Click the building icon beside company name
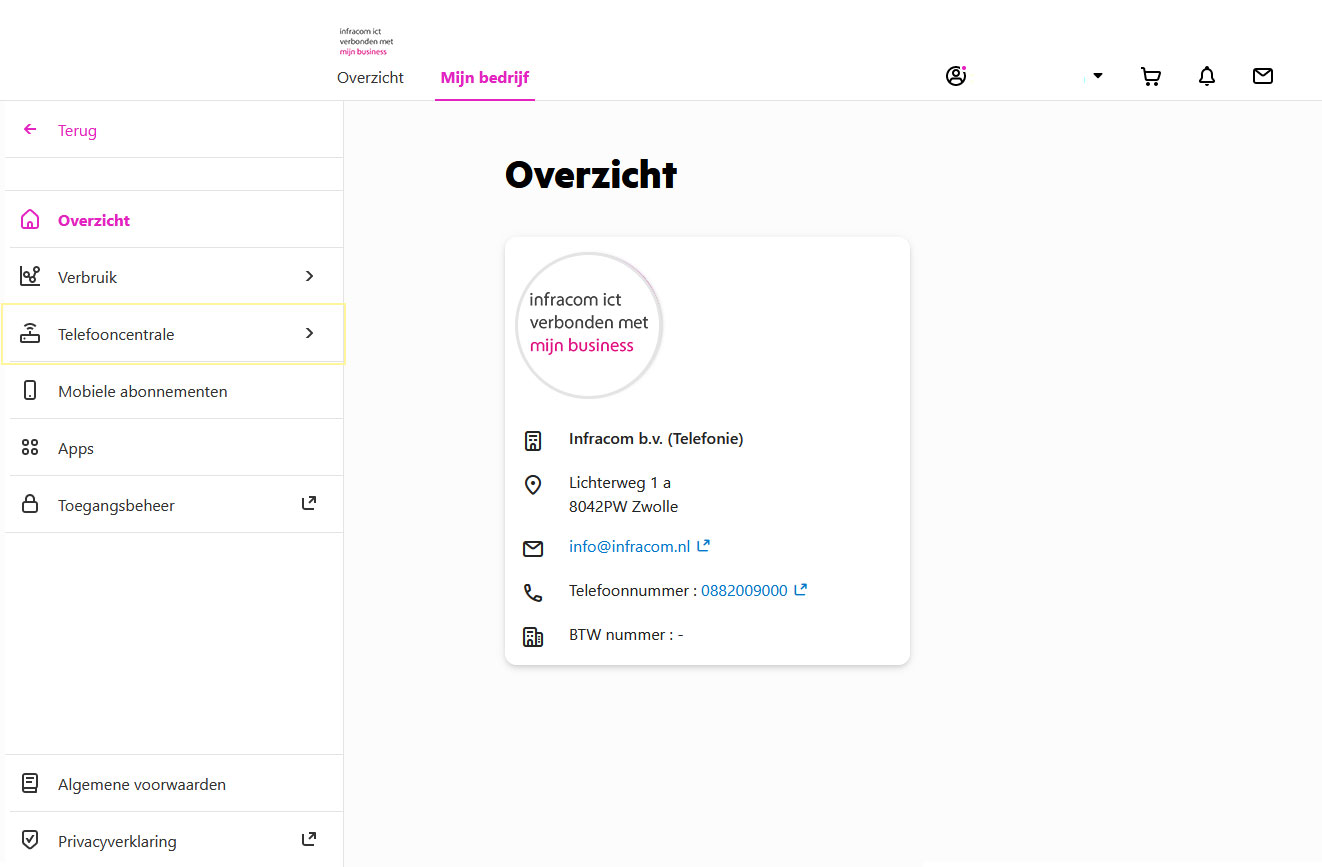The height and width of the screenshot is (867, 1322). (533, 440)
